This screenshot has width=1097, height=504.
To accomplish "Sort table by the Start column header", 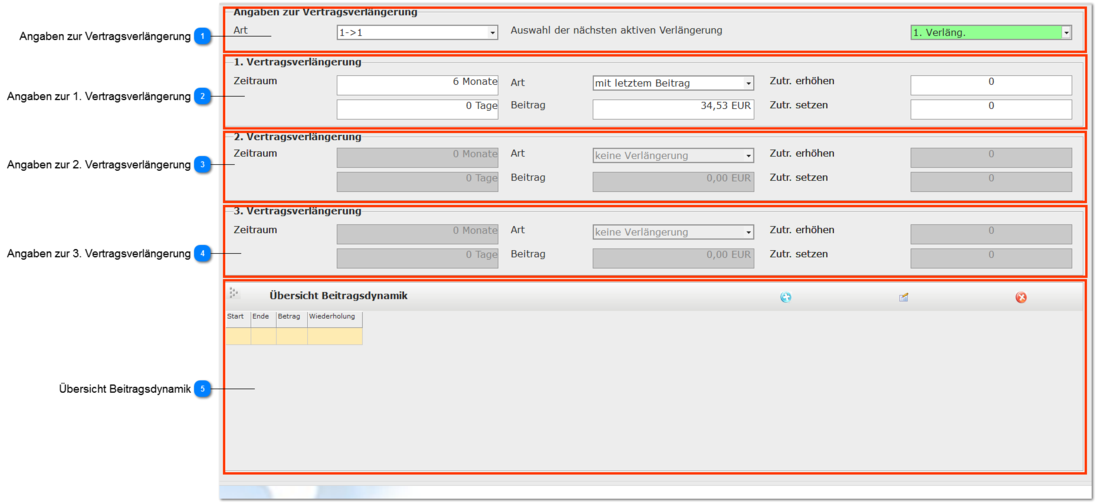I will pos(238,320).
